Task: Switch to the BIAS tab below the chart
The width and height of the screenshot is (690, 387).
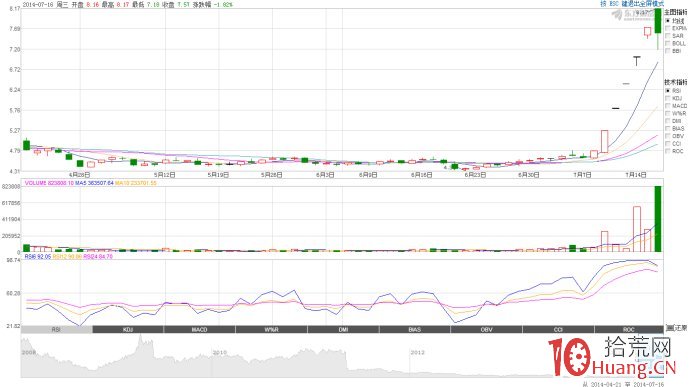Action: 415,329
